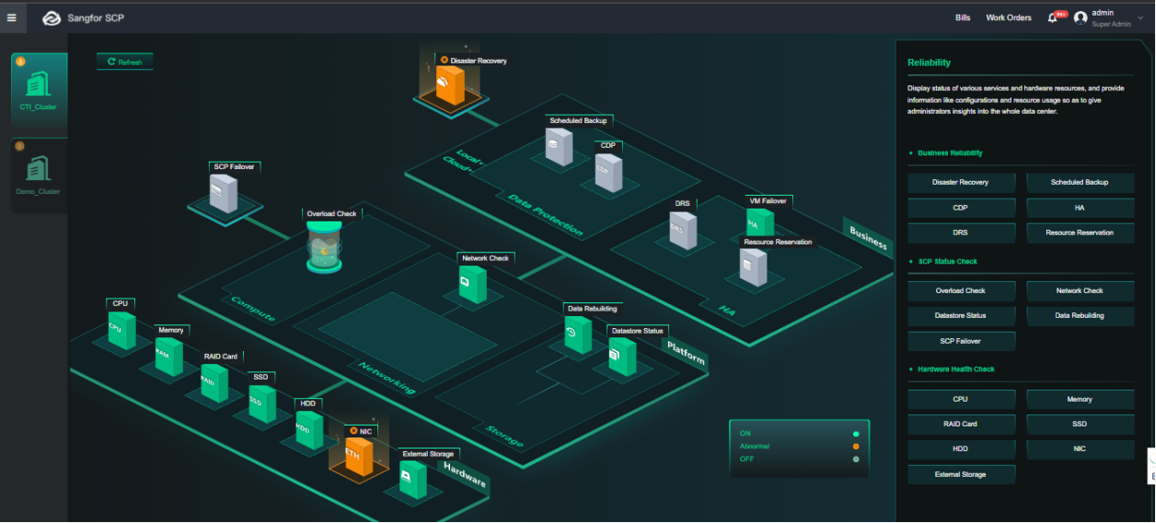1156x523 pixels.
Task: Open the hamburger menu icon
Action: [x=12, y=18]
